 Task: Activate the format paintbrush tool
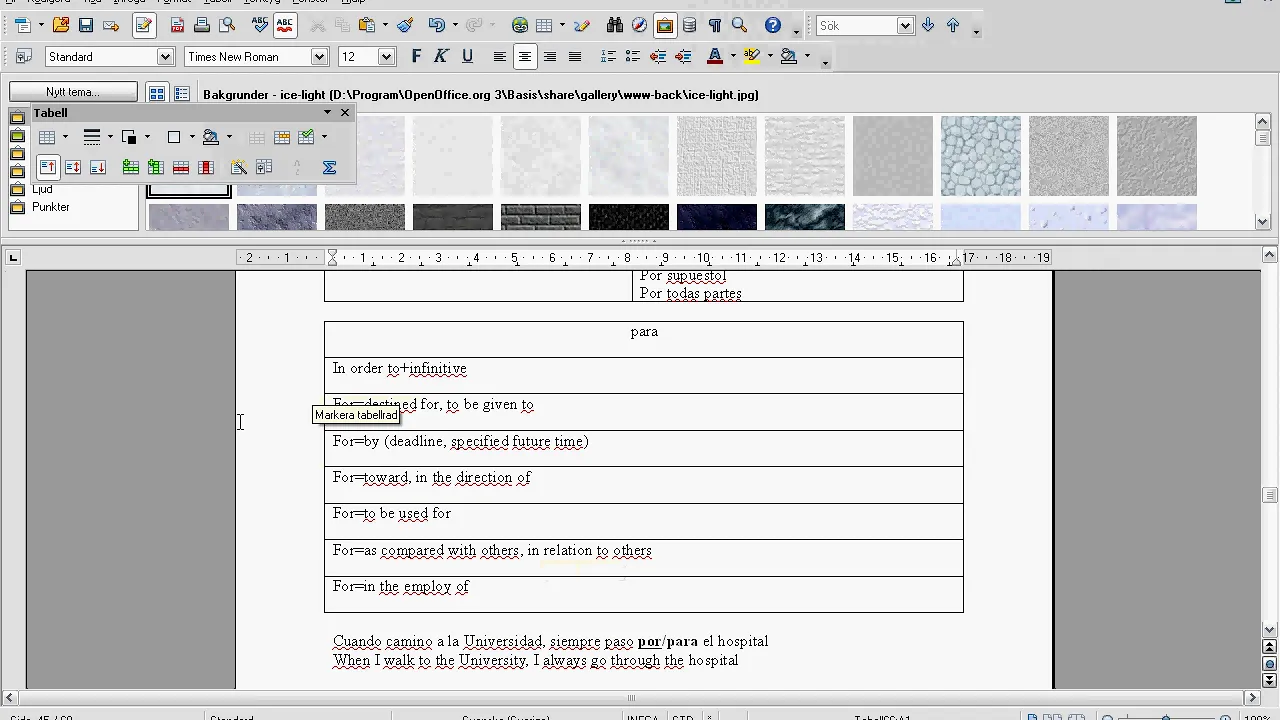pos(405,25)
